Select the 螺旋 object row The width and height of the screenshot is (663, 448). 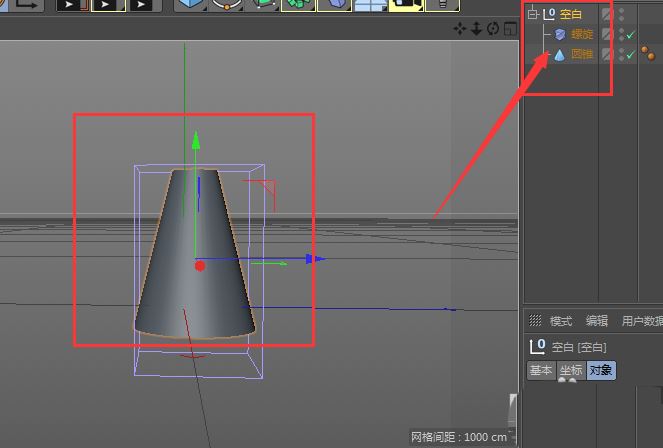click(x=582, y=34)
